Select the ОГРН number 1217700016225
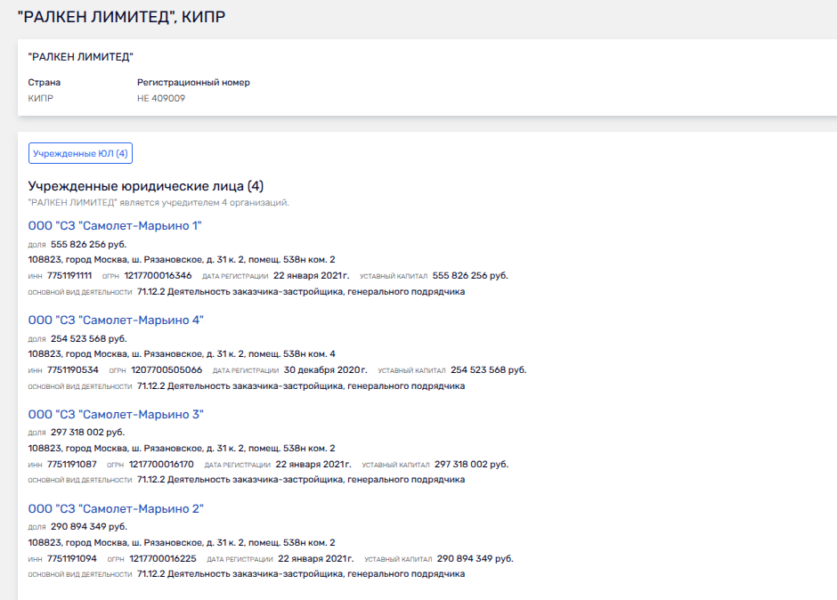Image resolution: width=837 pixels, height=600 pixels. [x=160, y=558]
